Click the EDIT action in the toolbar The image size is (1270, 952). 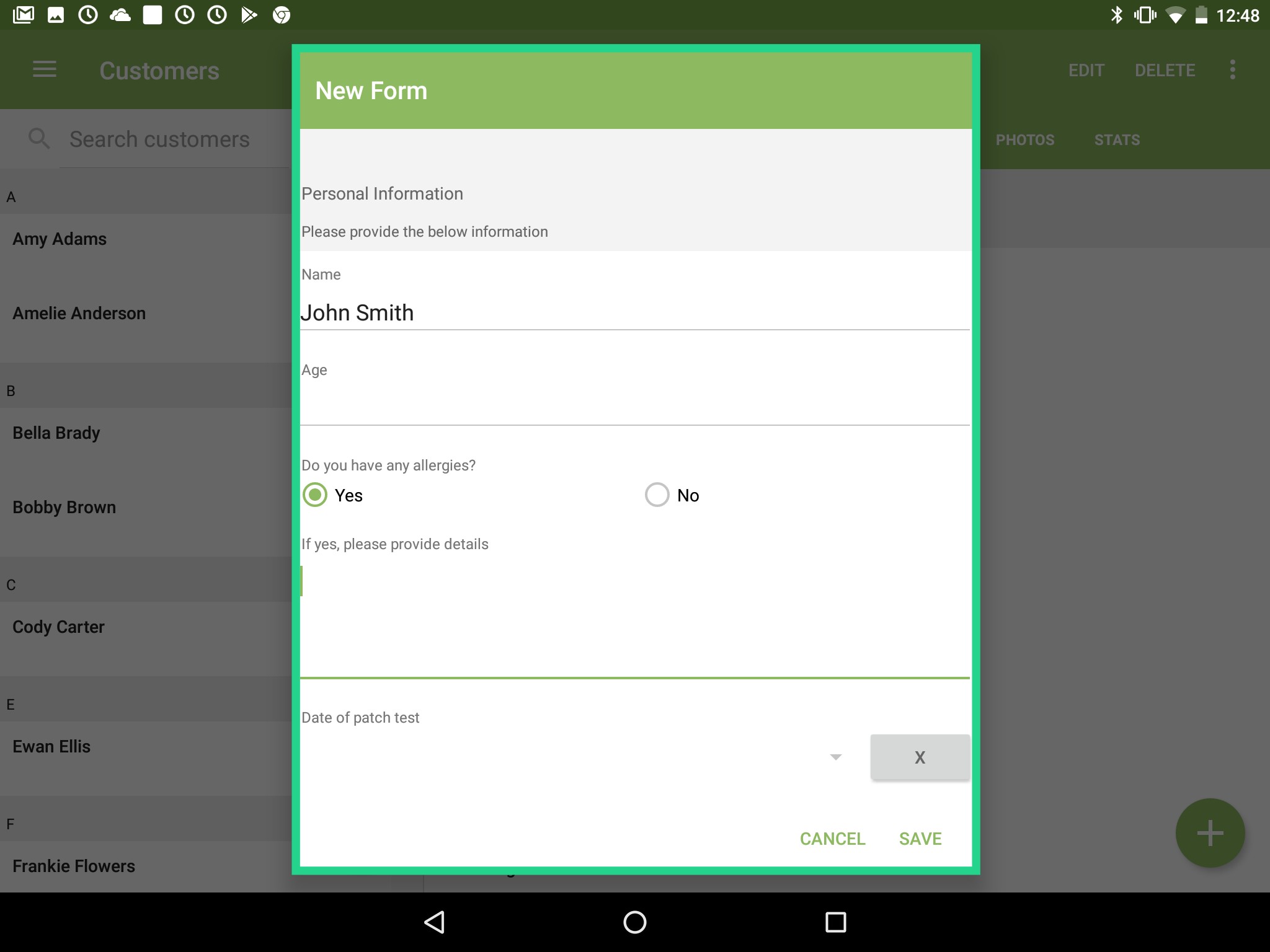click(1086, 70)
